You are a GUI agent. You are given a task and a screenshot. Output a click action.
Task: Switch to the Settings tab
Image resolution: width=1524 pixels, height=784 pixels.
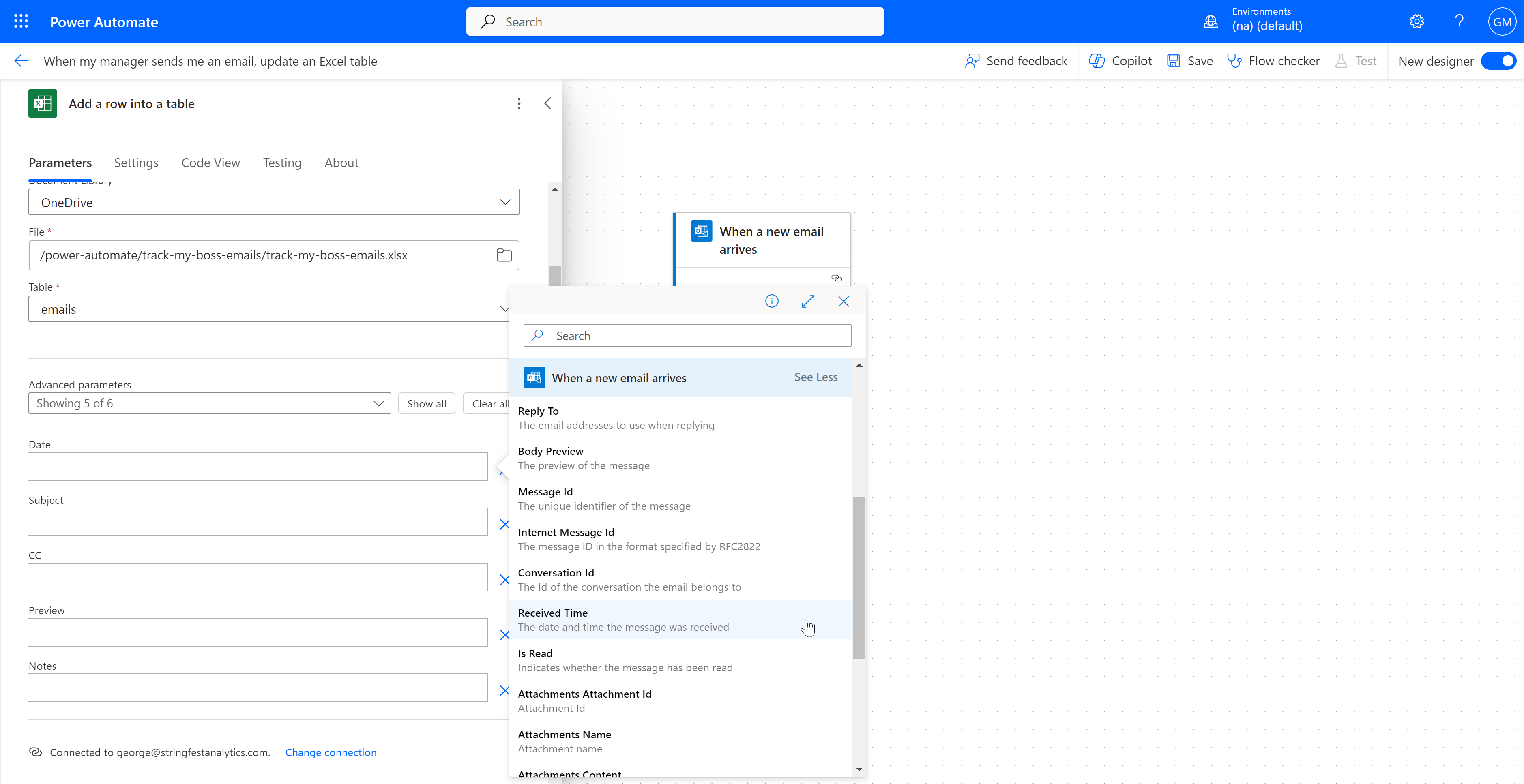point(136,163)
